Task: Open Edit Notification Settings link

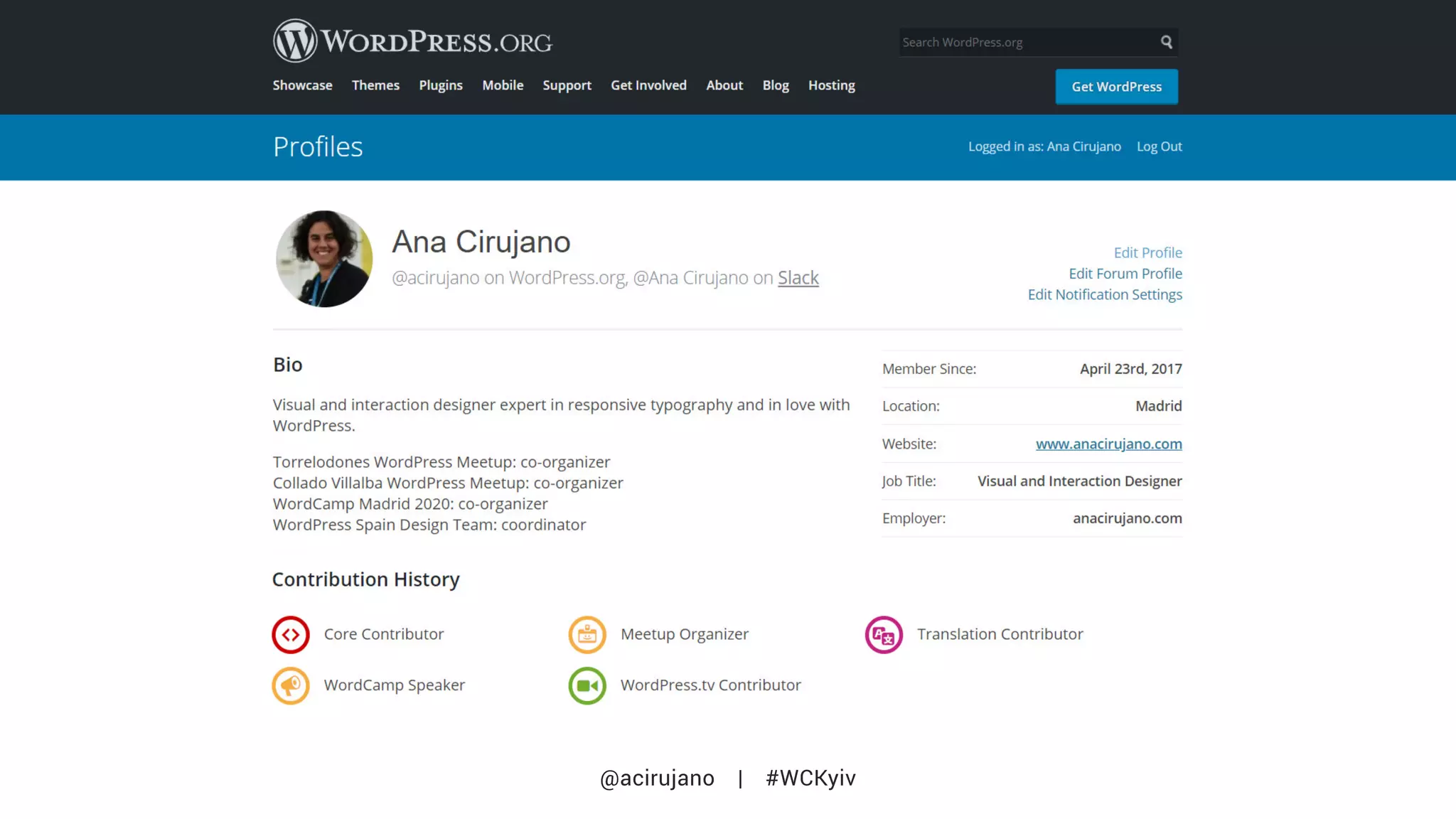Action: point(1105,294)
